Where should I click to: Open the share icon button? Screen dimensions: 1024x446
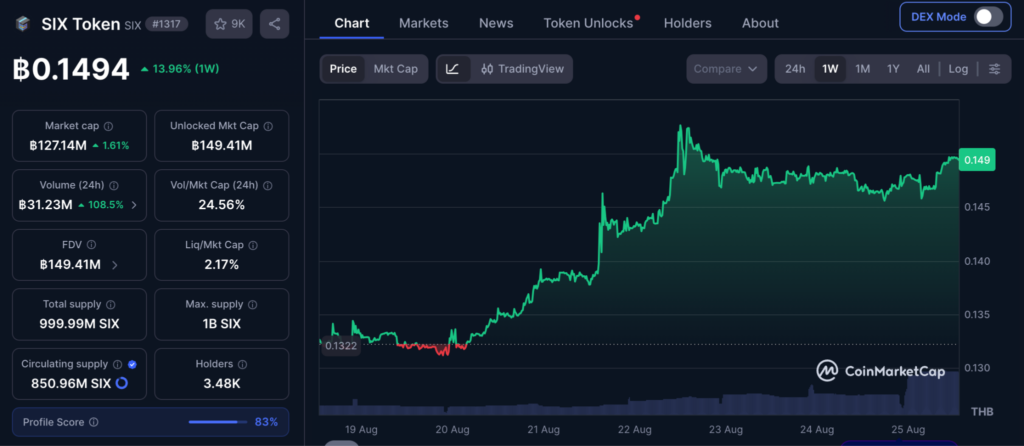[x=274, y=24]
